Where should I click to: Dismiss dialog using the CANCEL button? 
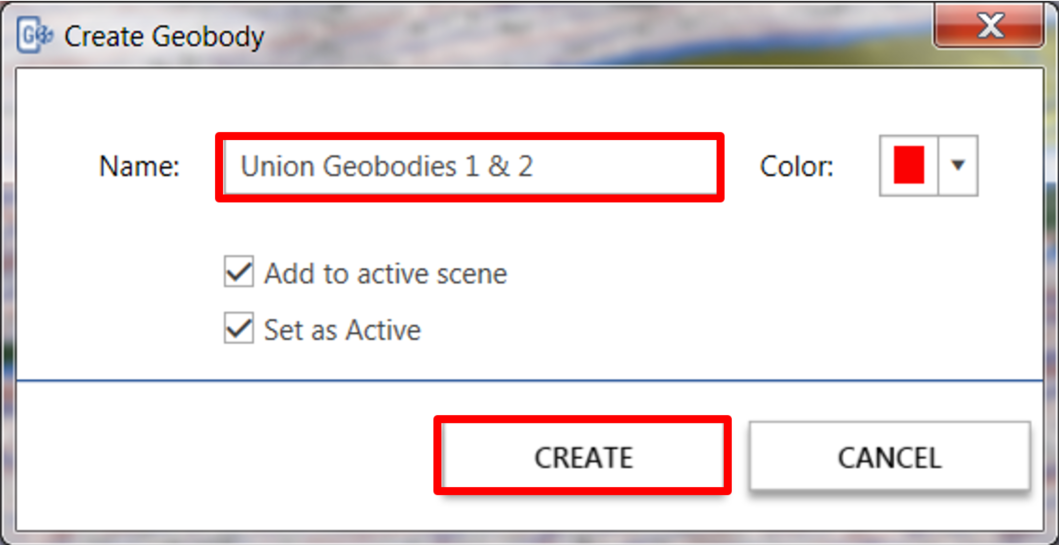pyautogui.click(x=889, y=457)
